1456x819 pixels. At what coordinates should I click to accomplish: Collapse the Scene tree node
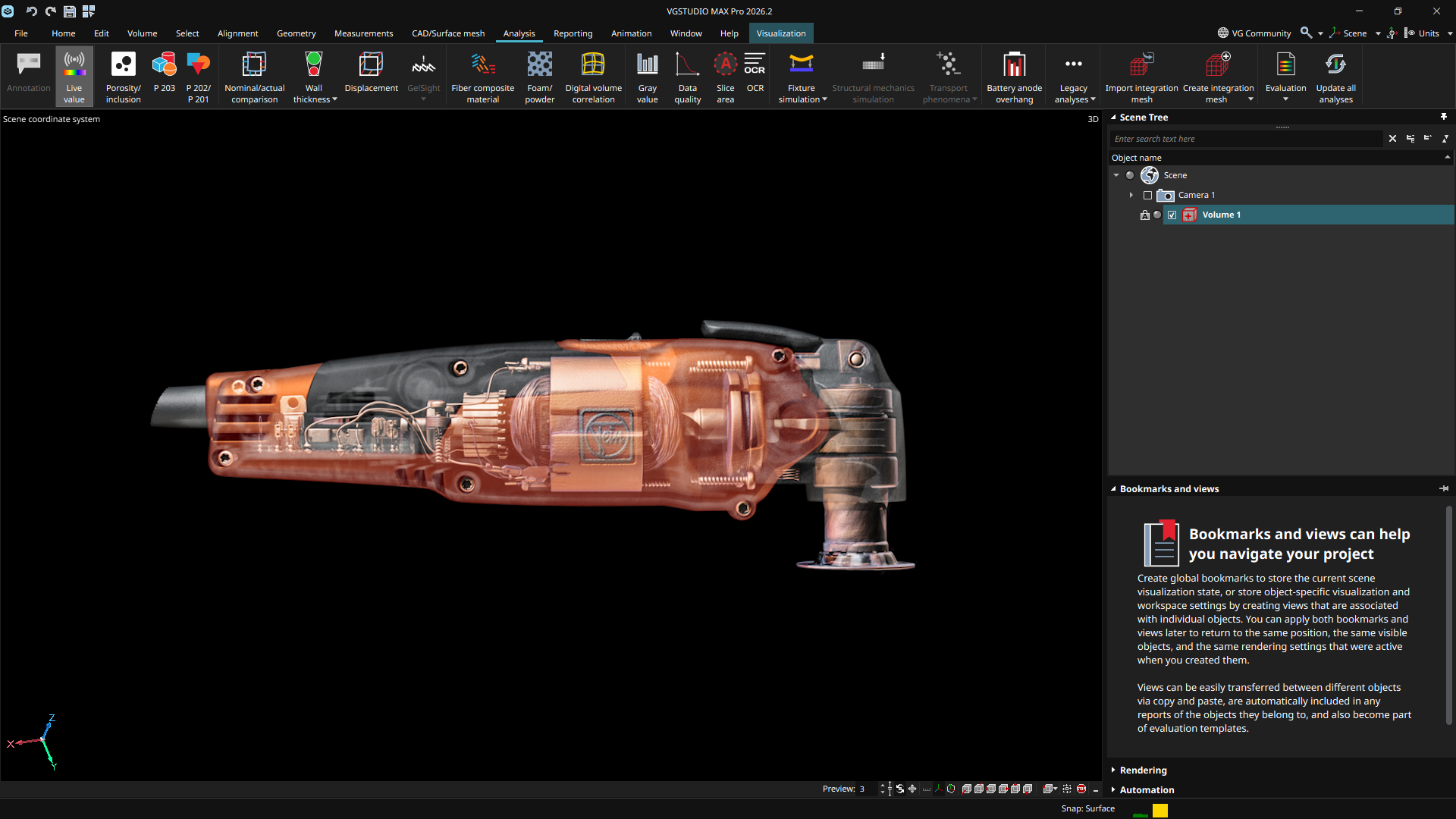coord(1116,175)
